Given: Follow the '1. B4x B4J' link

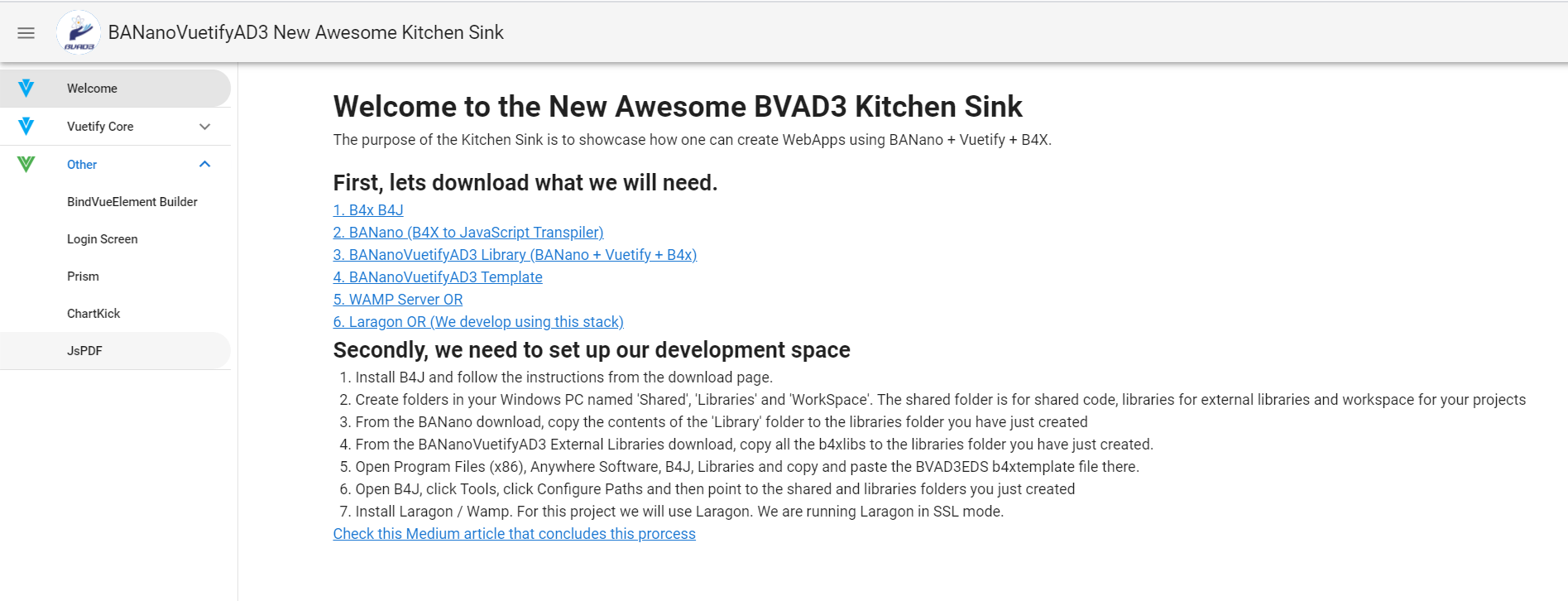Looking at the screenshot, I should [x=368, y=210].
